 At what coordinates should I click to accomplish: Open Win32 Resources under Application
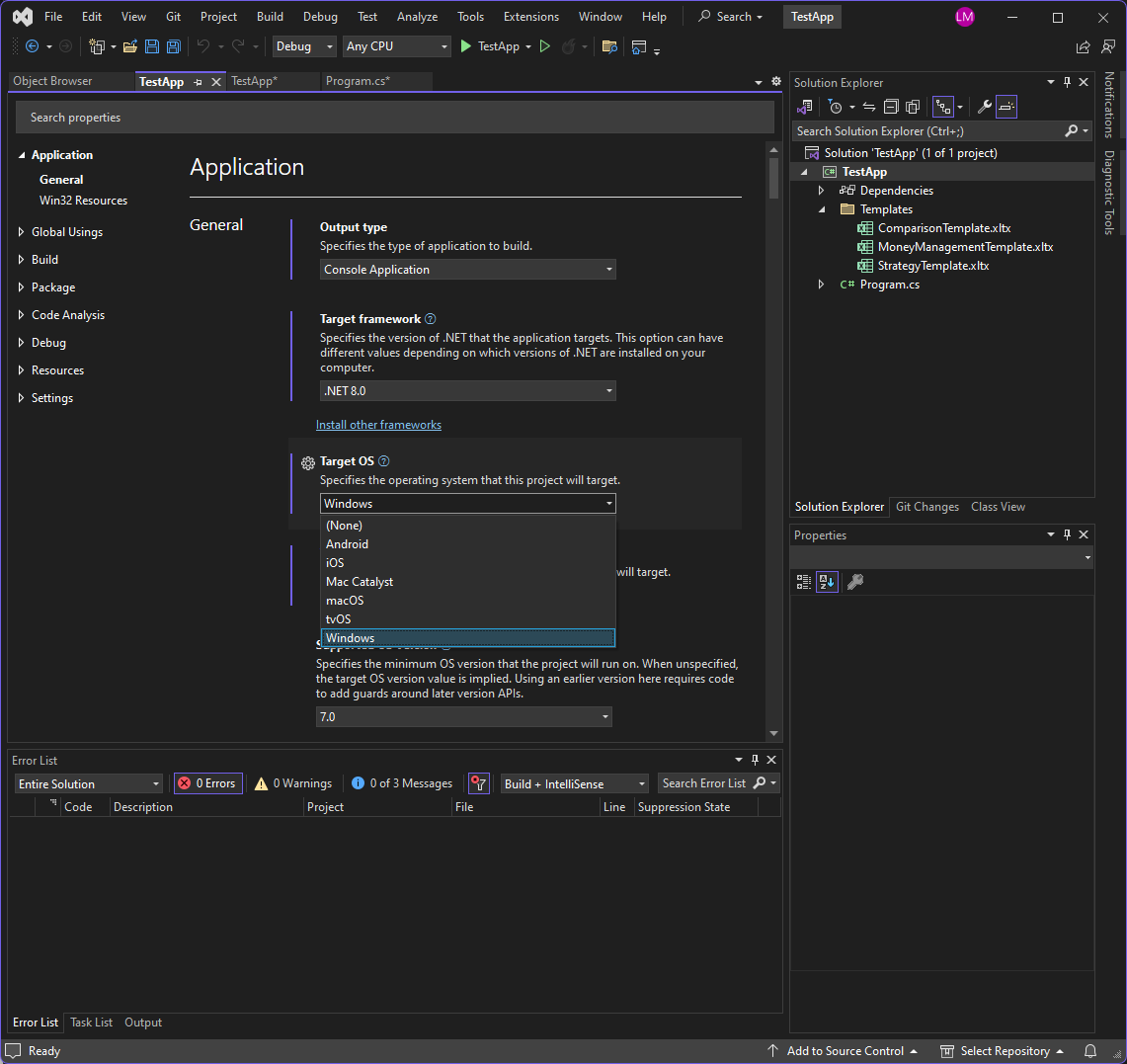click(83, 201)
